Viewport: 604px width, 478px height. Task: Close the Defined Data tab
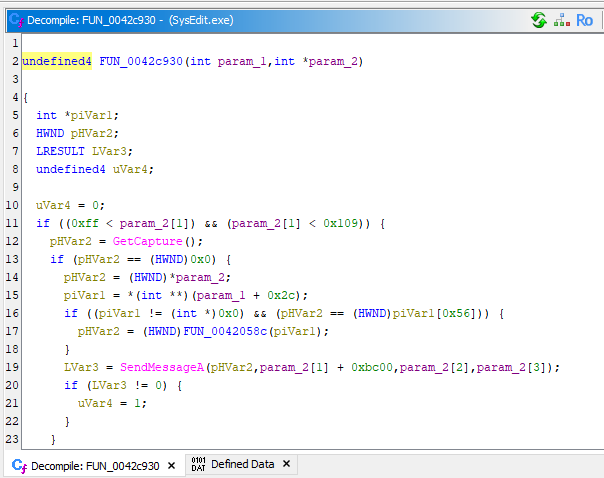click(286, 464)
